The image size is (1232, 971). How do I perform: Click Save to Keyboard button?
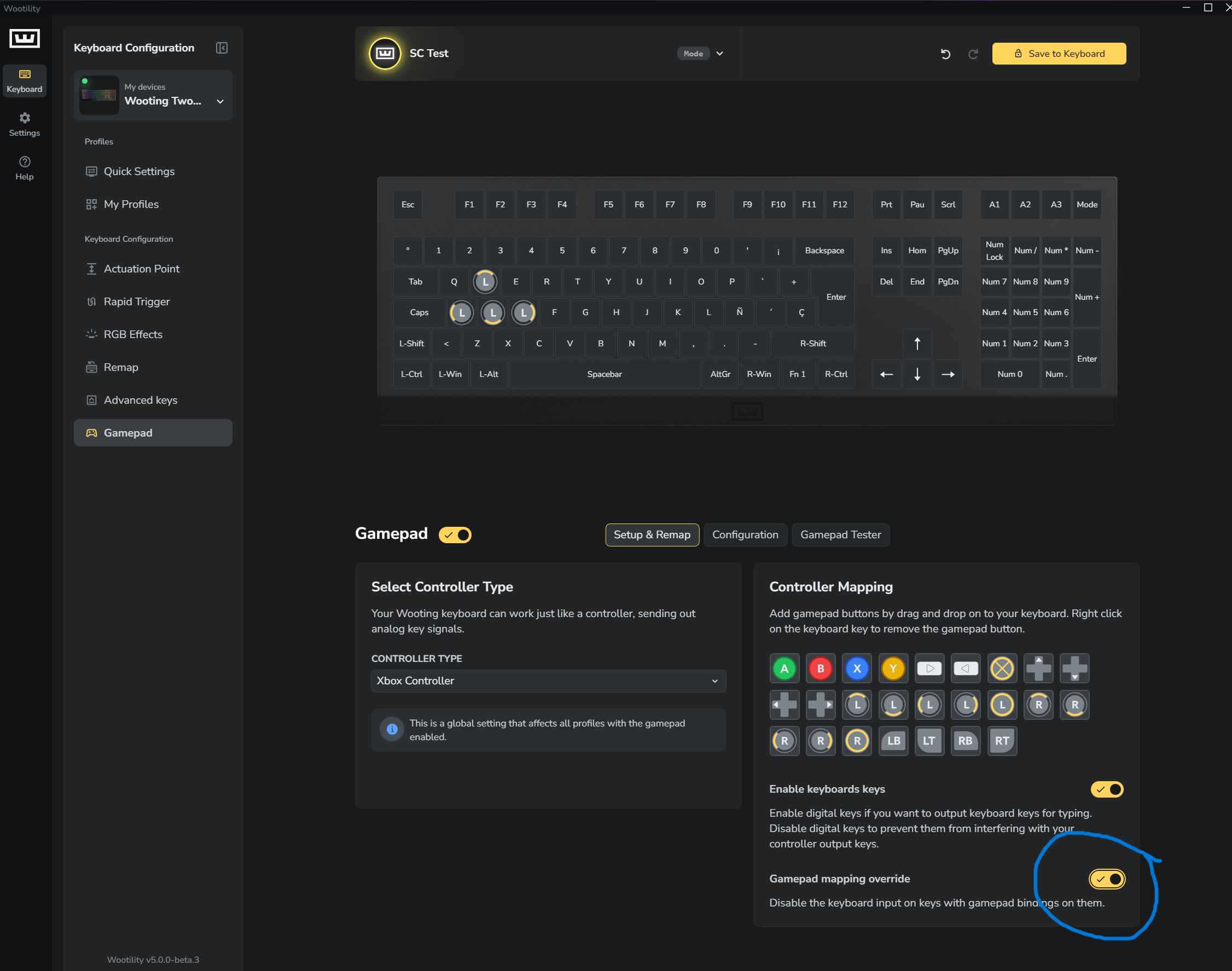1059,54
